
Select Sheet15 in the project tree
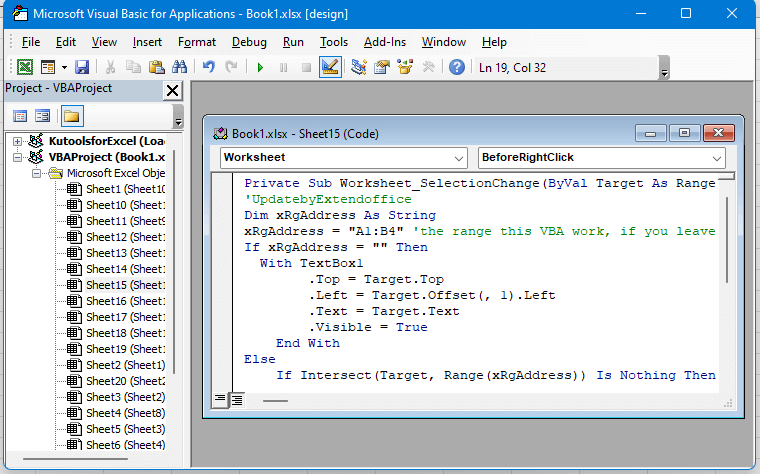point(115,285)
